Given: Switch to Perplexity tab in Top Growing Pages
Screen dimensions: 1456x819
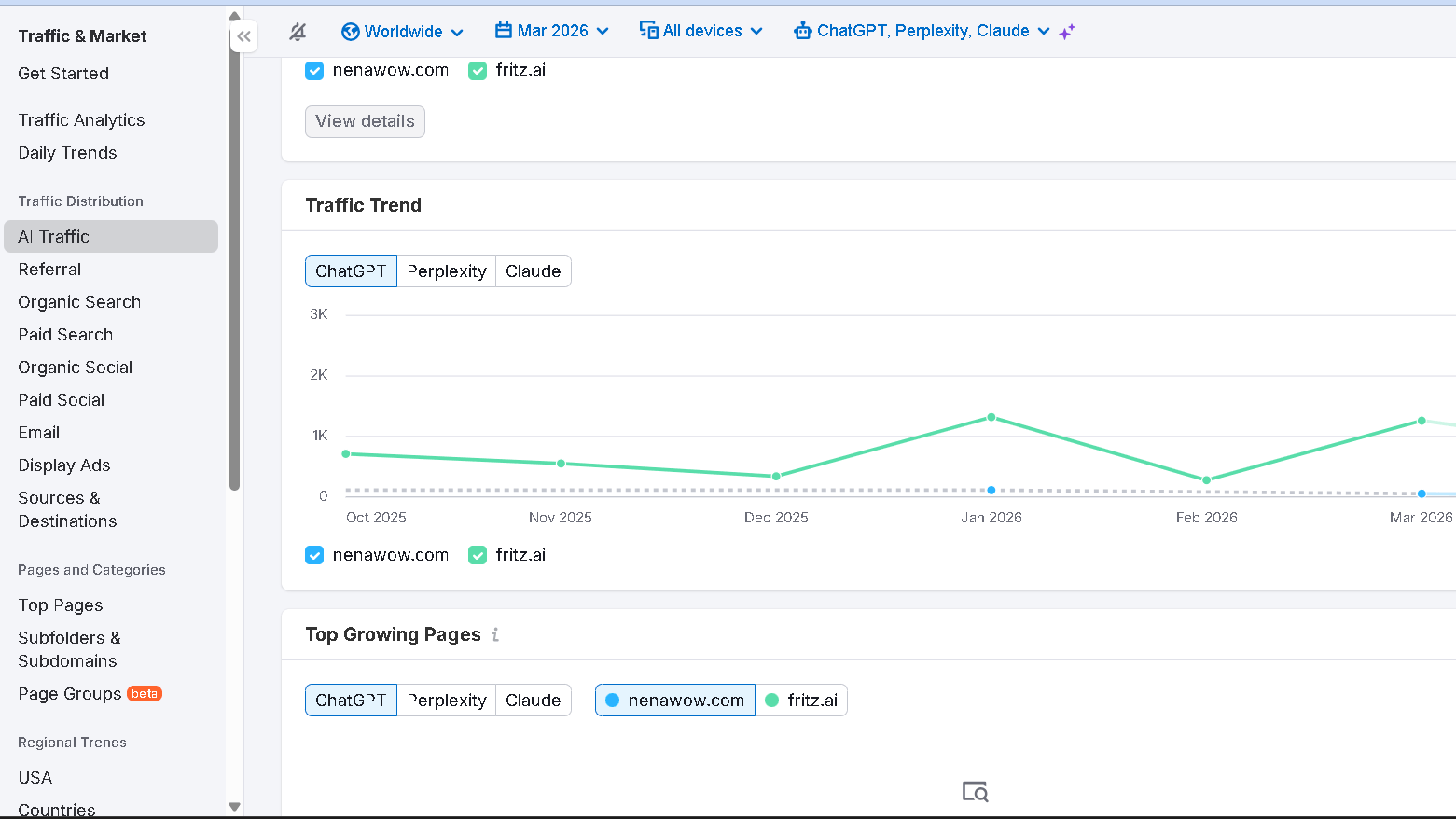Looking at the screenshot, I should tap(447, 701).
